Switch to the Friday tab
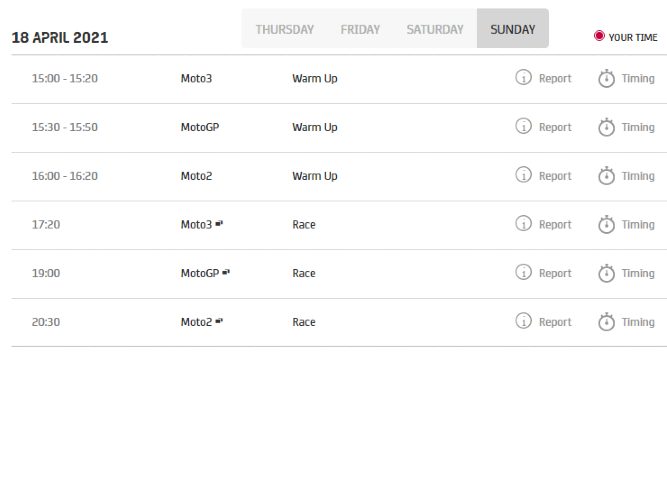The height and width of the screenshot is (486, 667). 360,30
